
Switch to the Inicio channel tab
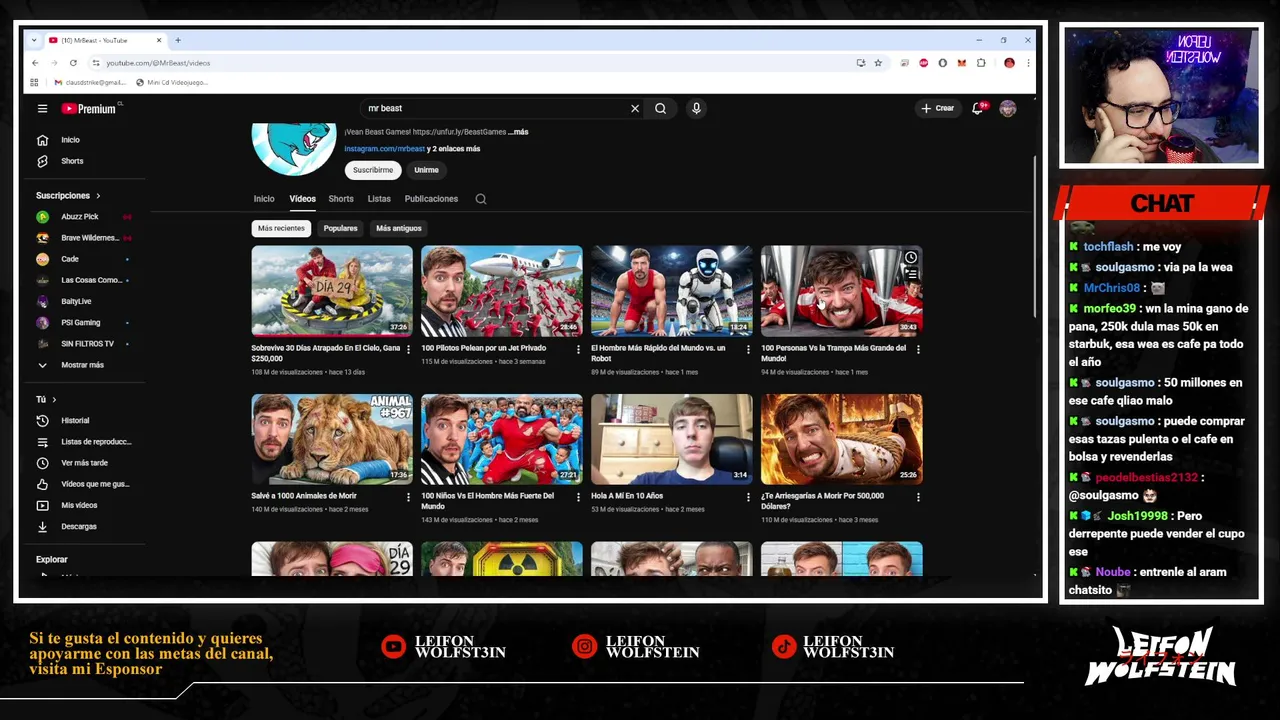coord(264,199)
